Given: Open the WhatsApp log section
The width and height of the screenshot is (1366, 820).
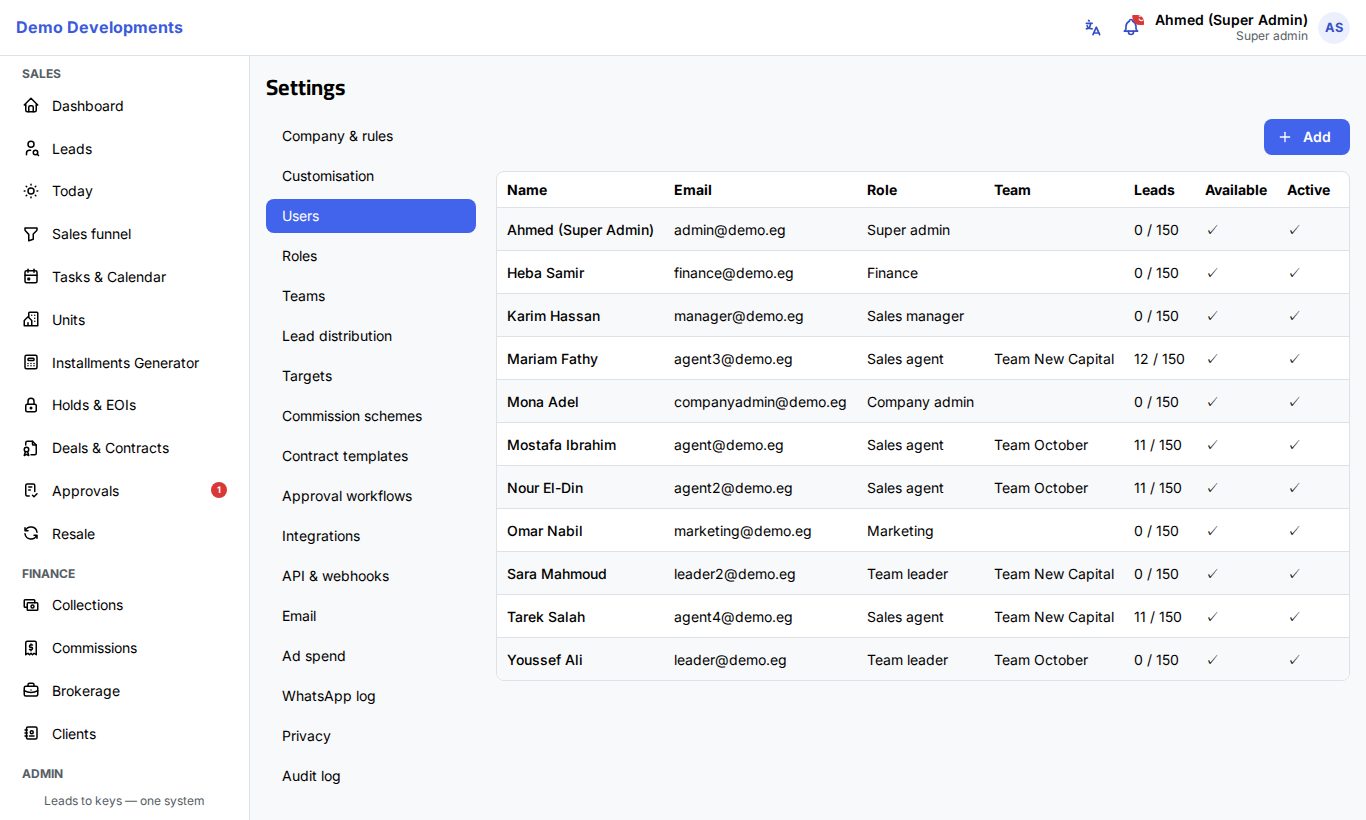Looking at the screenshot, I should (x=371, y=696).
